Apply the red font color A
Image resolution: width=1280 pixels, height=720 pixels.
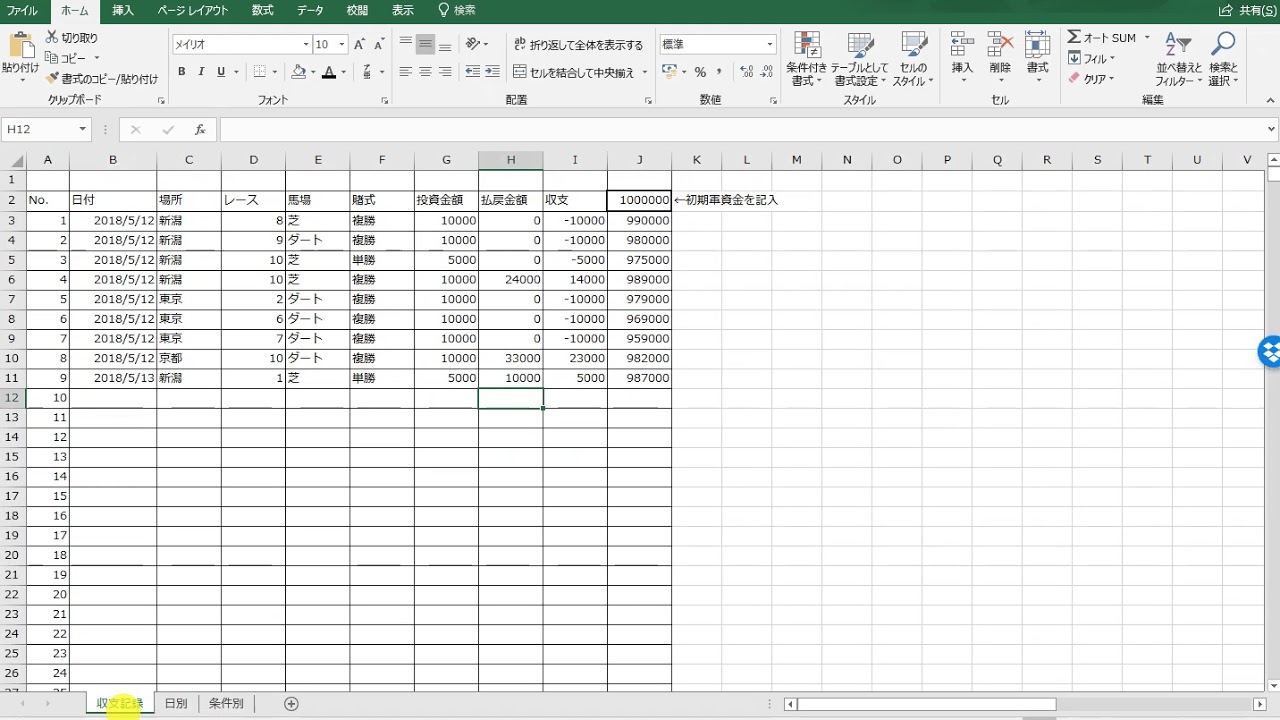pos(328,72)
